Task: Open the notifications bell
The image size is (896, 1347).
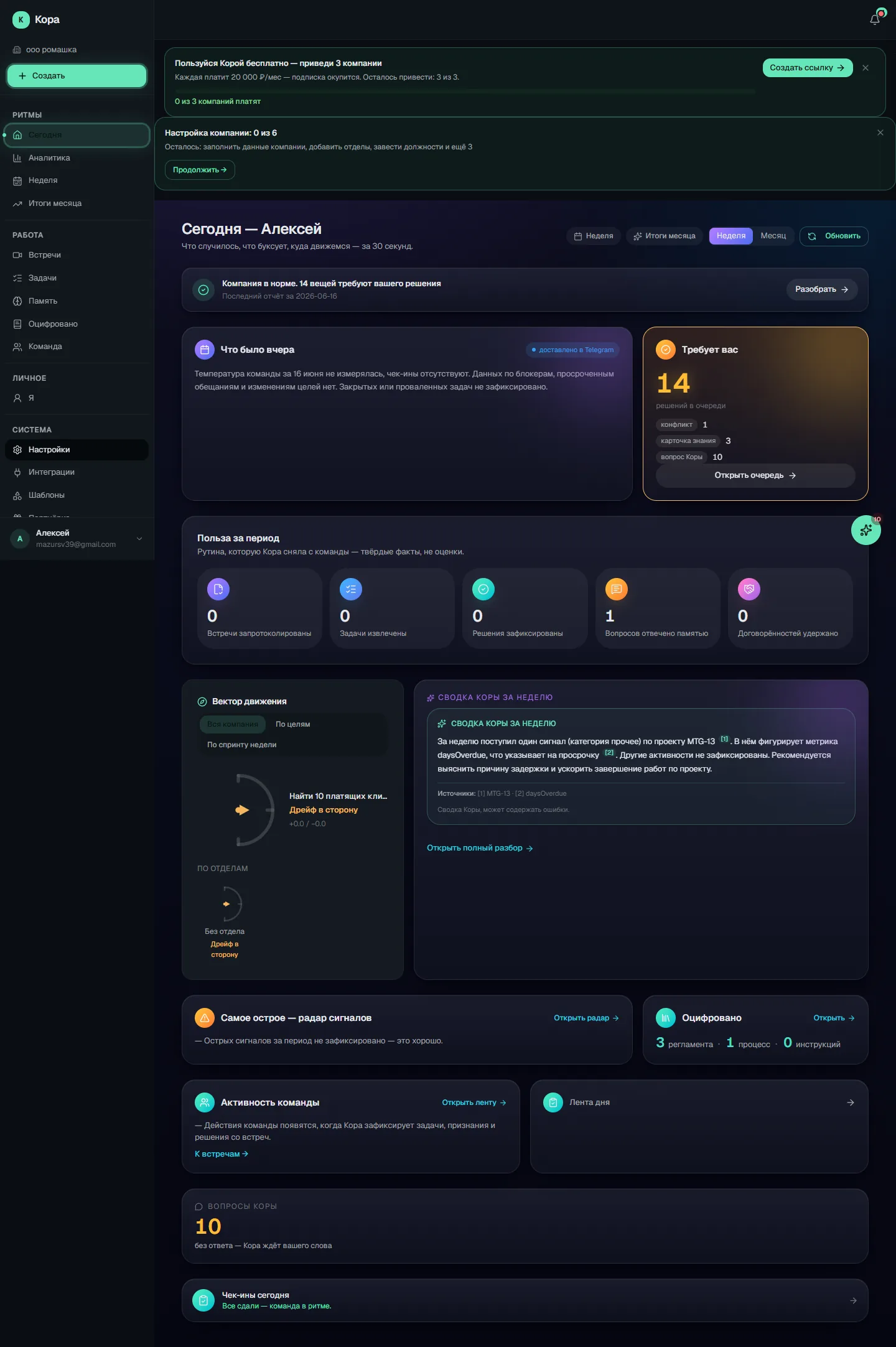Action: [x=875, y=19]
